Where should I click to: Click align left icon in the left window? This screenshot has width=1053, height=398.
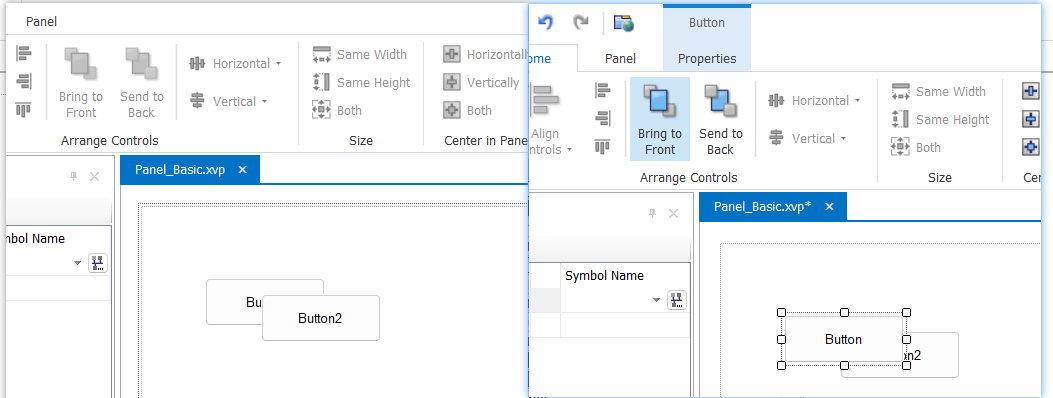click(24, 53)
